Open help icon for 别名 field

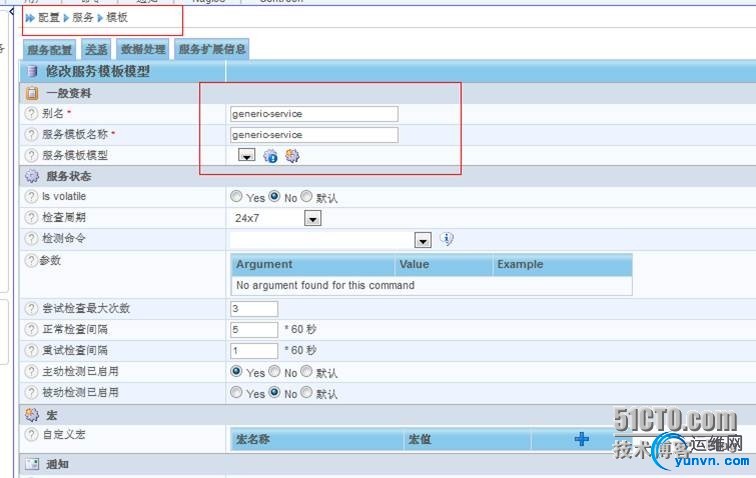[31, 113]
